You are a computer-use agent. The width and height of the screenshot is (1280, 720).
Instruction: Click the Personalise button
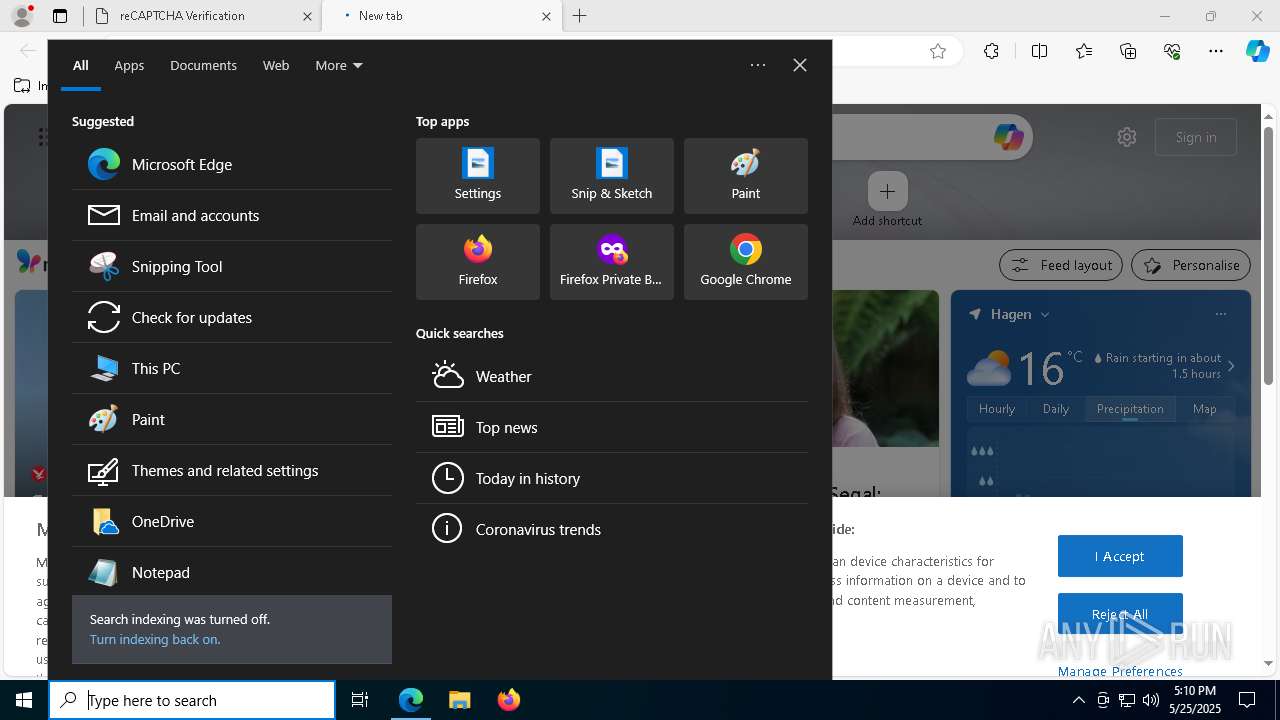(1191, 265)
